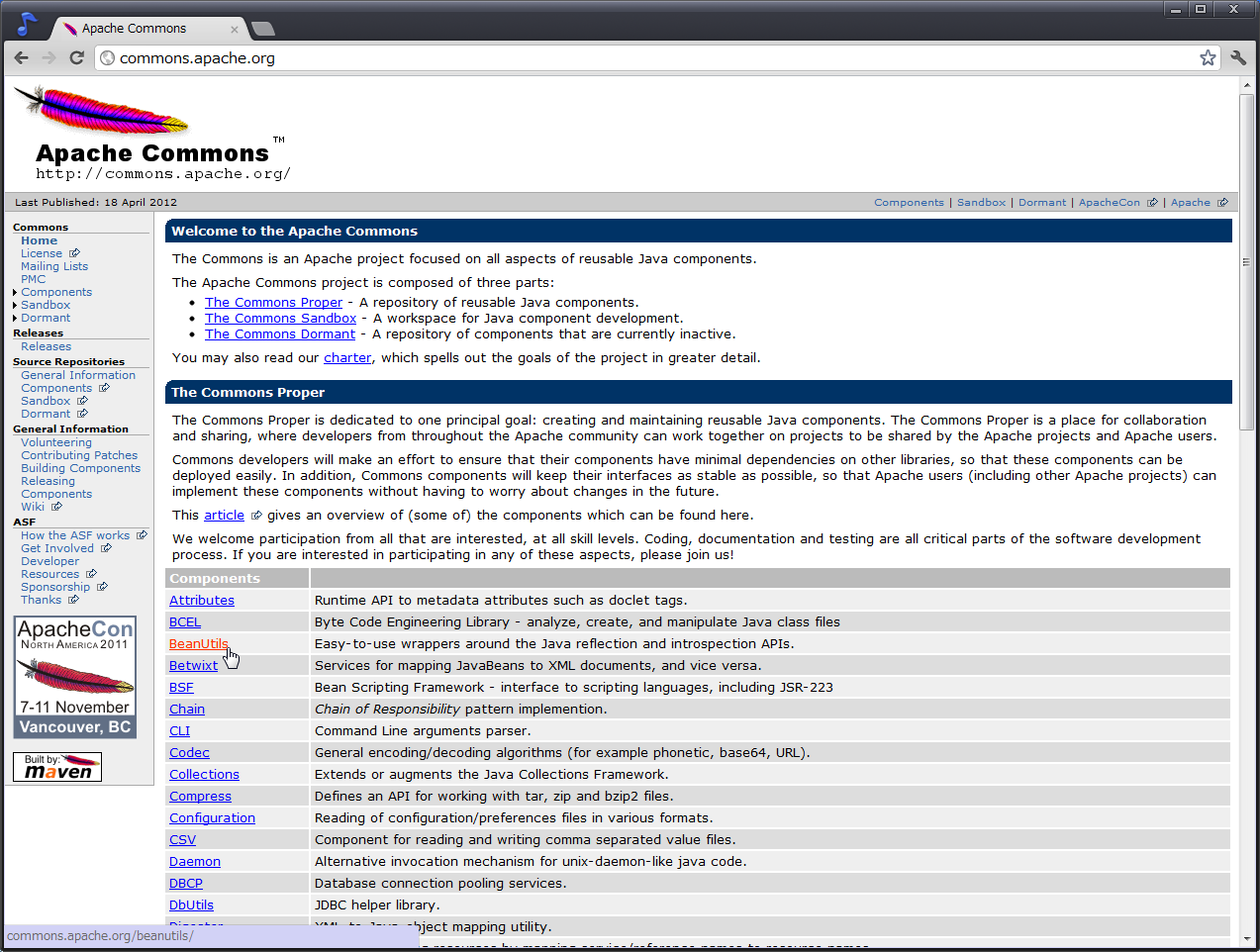Click the scrollbar up arrow
The height and width of the screenshot is (952, 1260).
(x=1247, y=86)
